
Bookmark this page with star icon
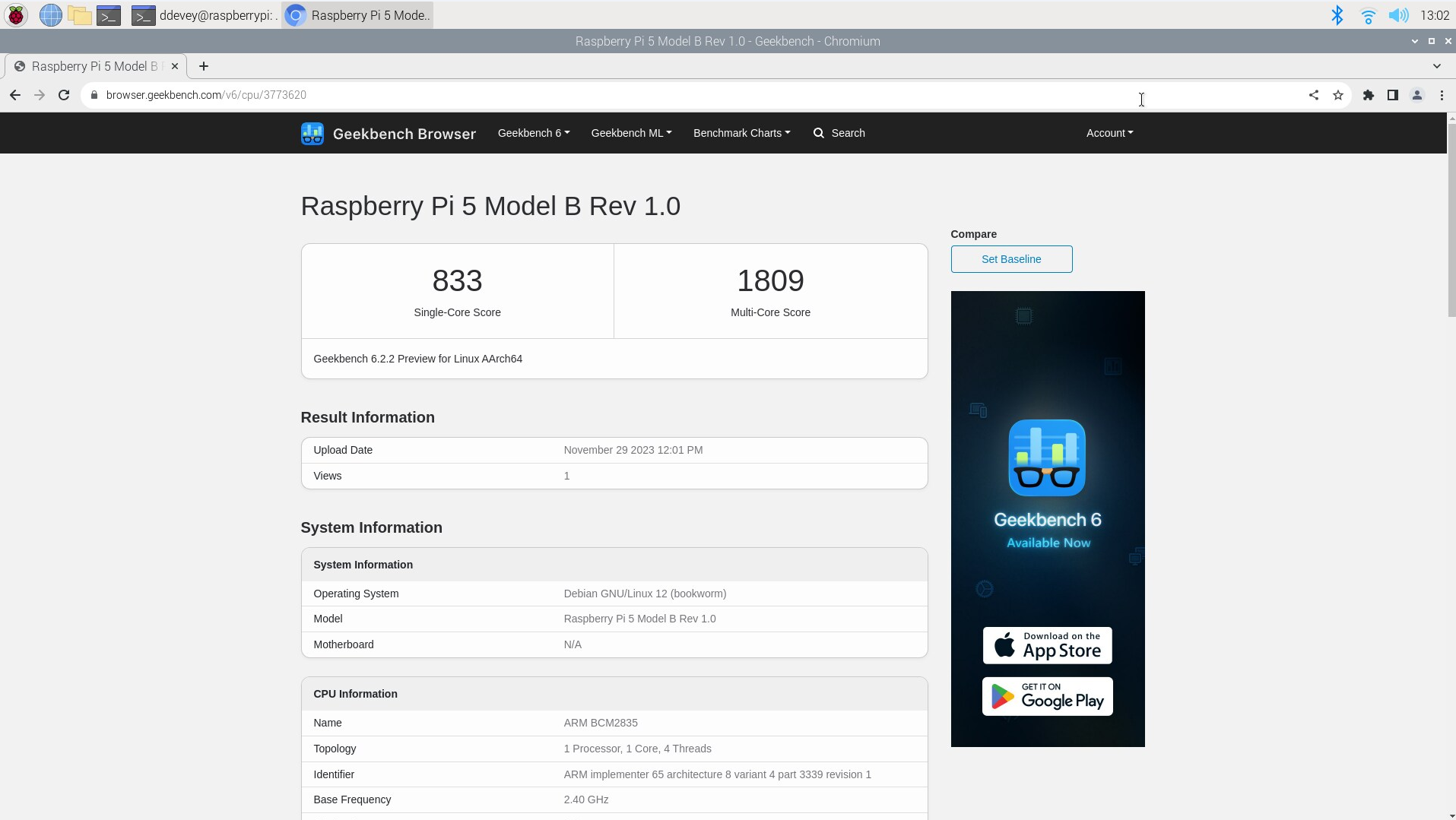[1338, 95]
